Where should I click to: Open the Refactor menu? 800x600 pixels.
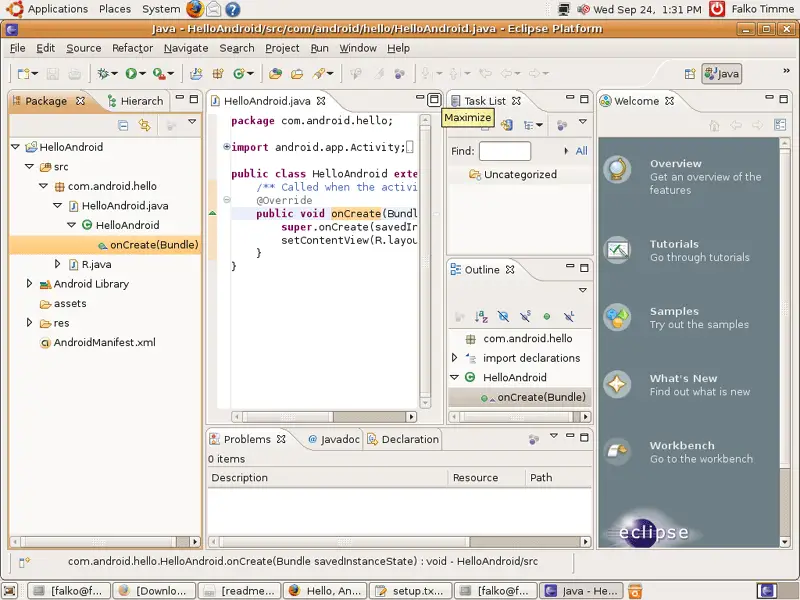pyautogui.click(x=133, y=48)
